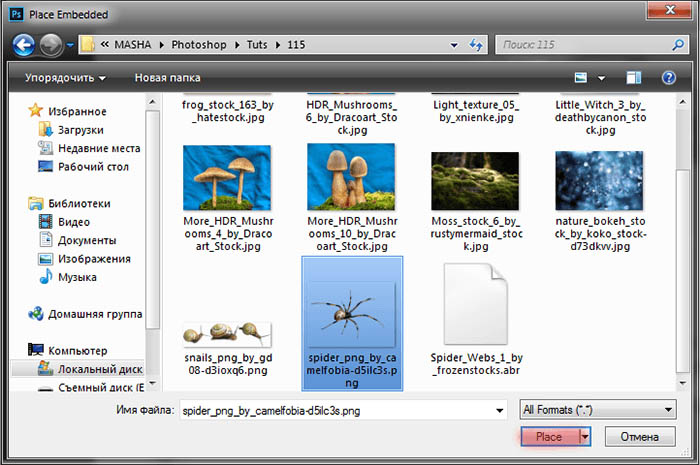Open the Упорядочить menu
Viewport: 700px width, 465px height.
(65, 78)
